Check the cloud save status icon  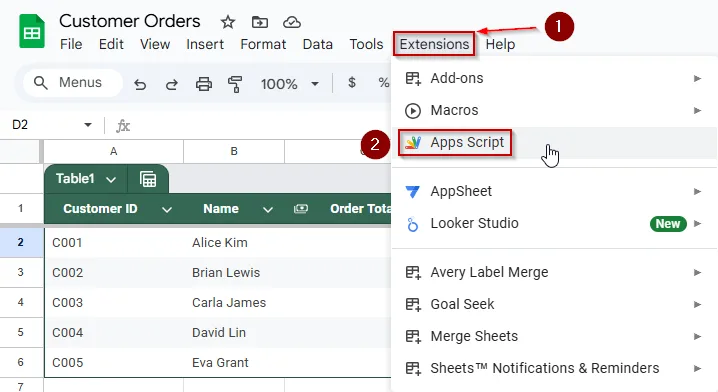coord(292,22)
